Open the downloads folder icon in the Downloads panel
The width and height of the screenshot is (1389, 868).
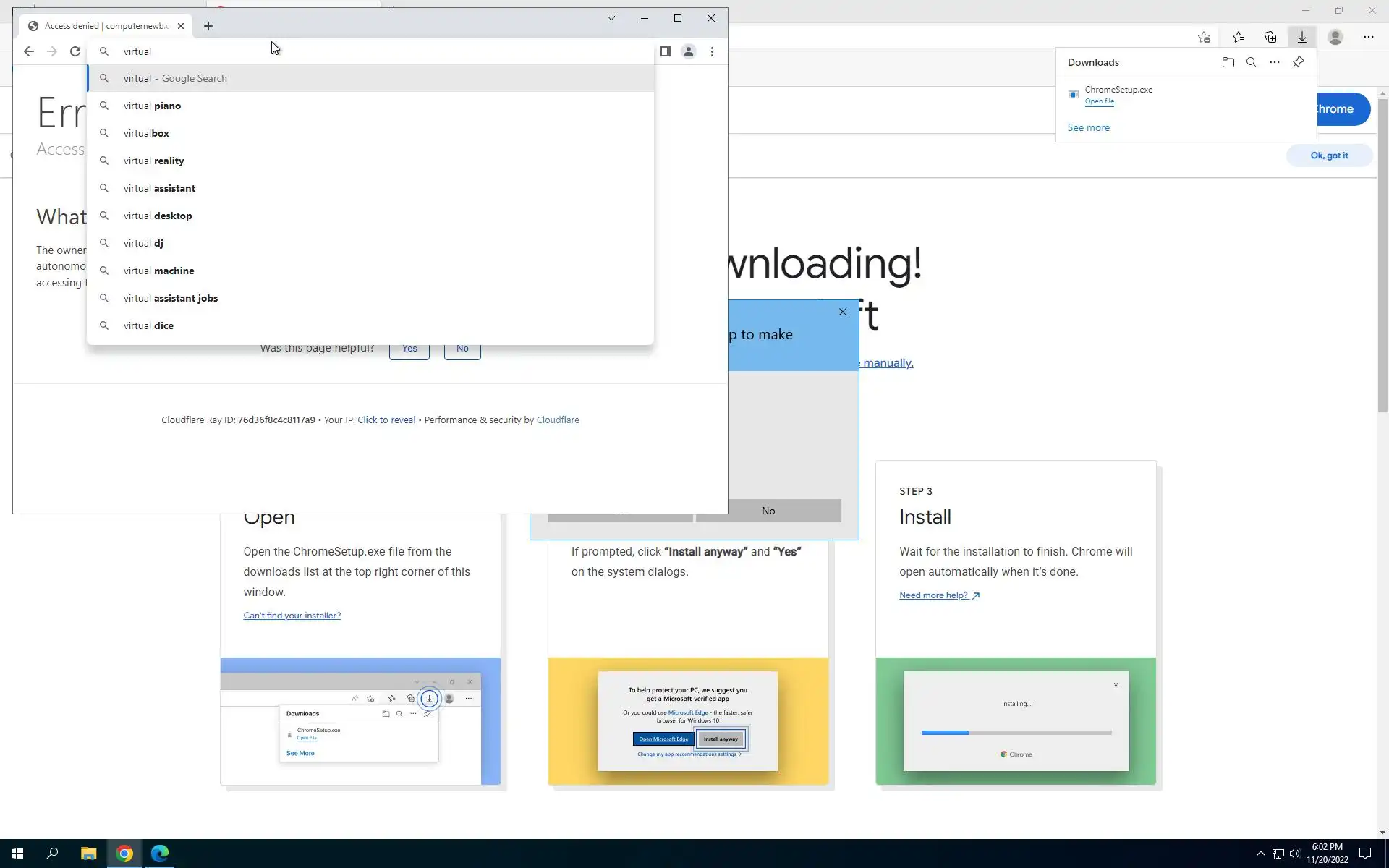pos(1228,62)
